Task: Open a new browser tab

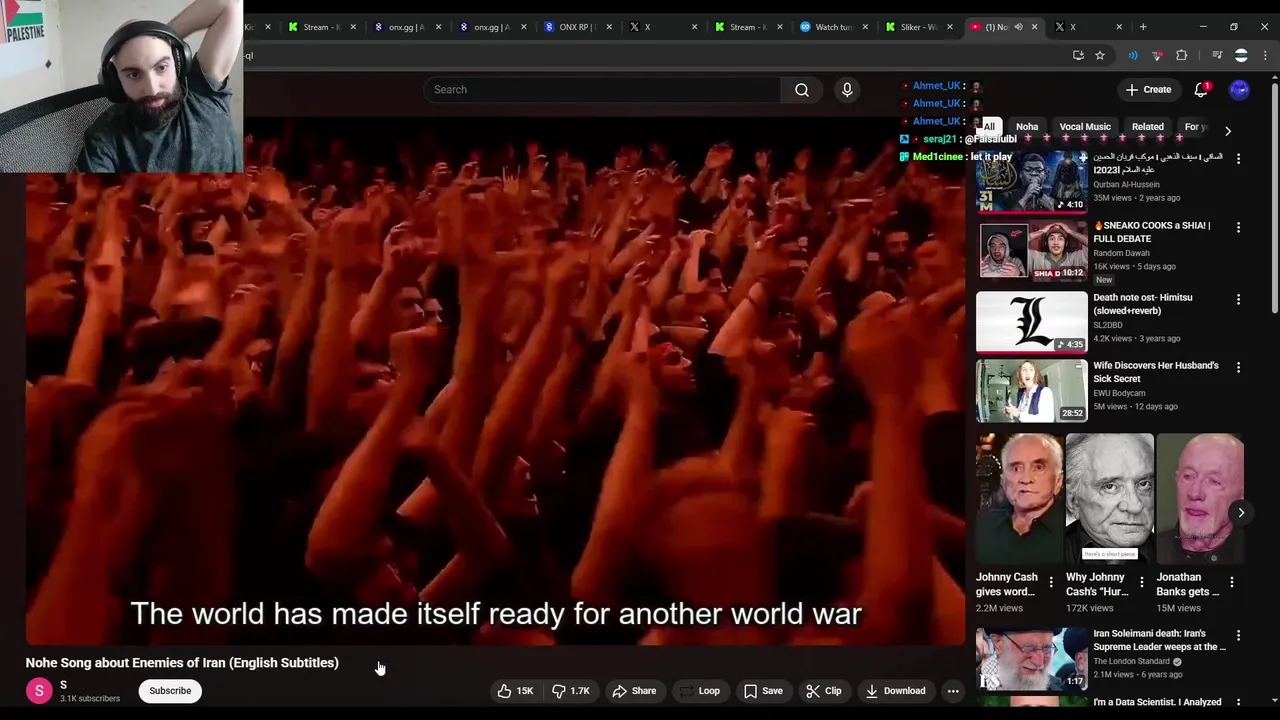Action: click(x=1143, y=27)
